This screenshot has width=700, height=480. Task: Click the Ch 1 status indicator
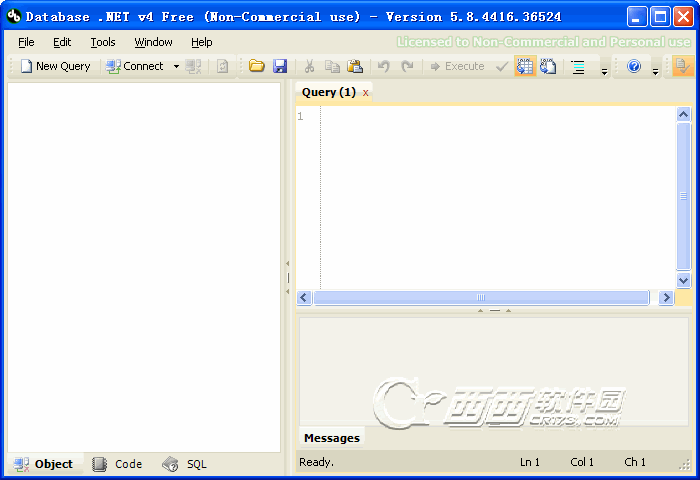pos(634,462)
